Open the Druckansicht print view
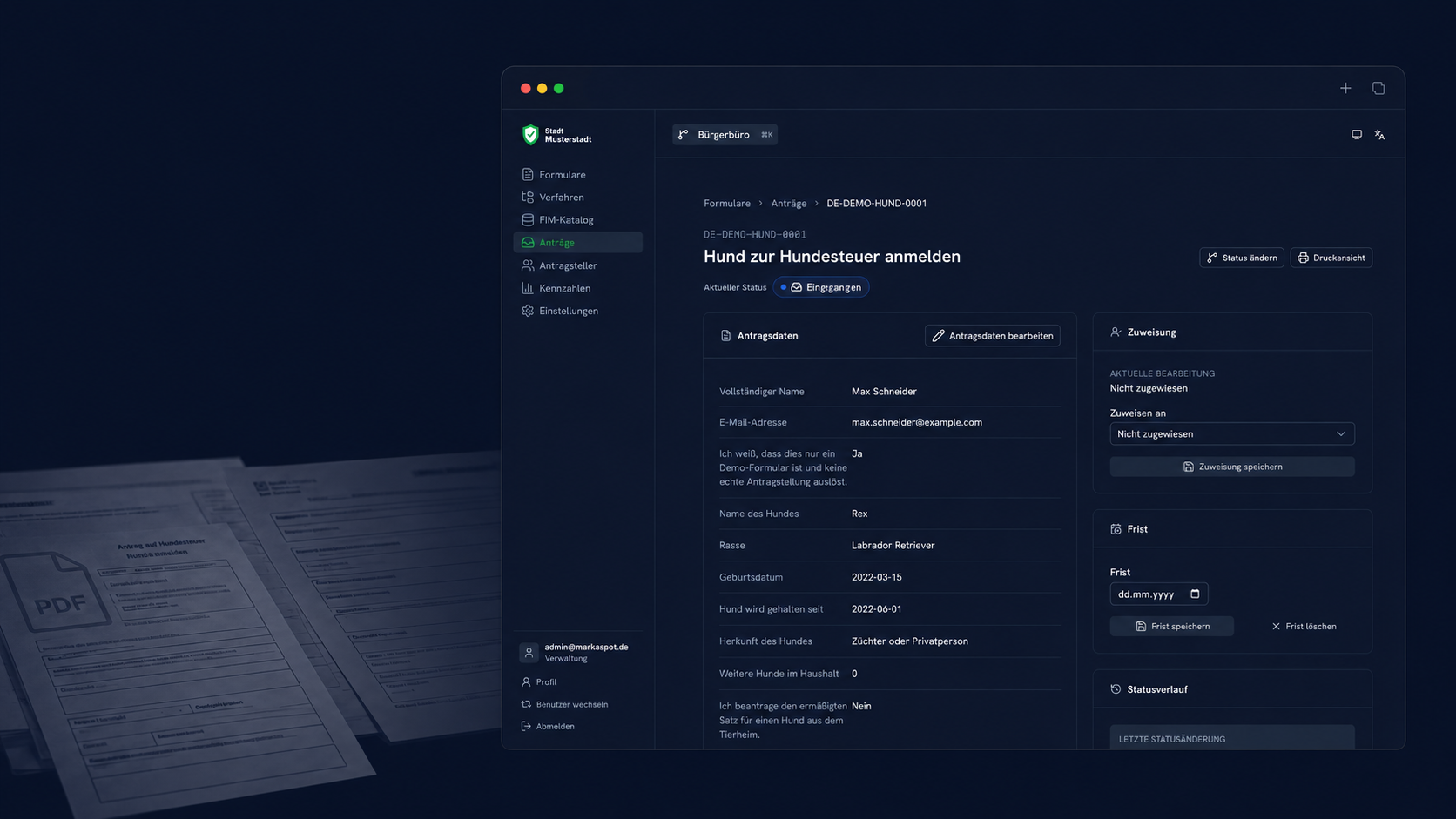This screenshot has height=819, width=1456. point(1331,258)
